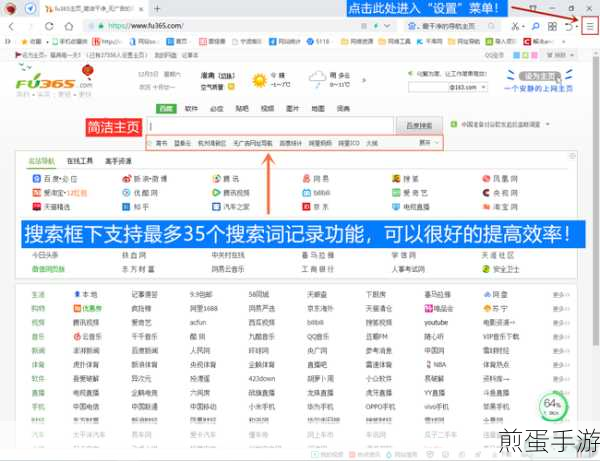
Task: Go back with the browser back arrow
Action: (11, 26)
